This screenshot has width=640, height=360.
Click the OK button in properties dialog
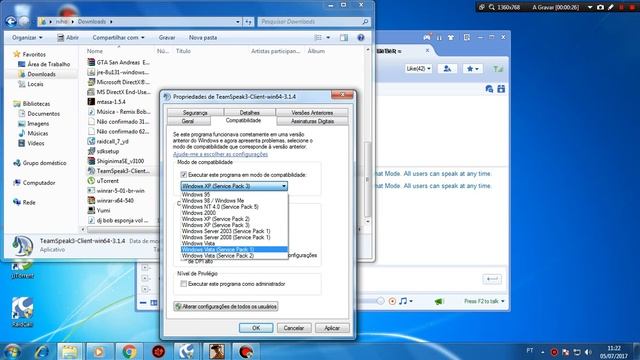pyautogui.click(x=256, y=328)
